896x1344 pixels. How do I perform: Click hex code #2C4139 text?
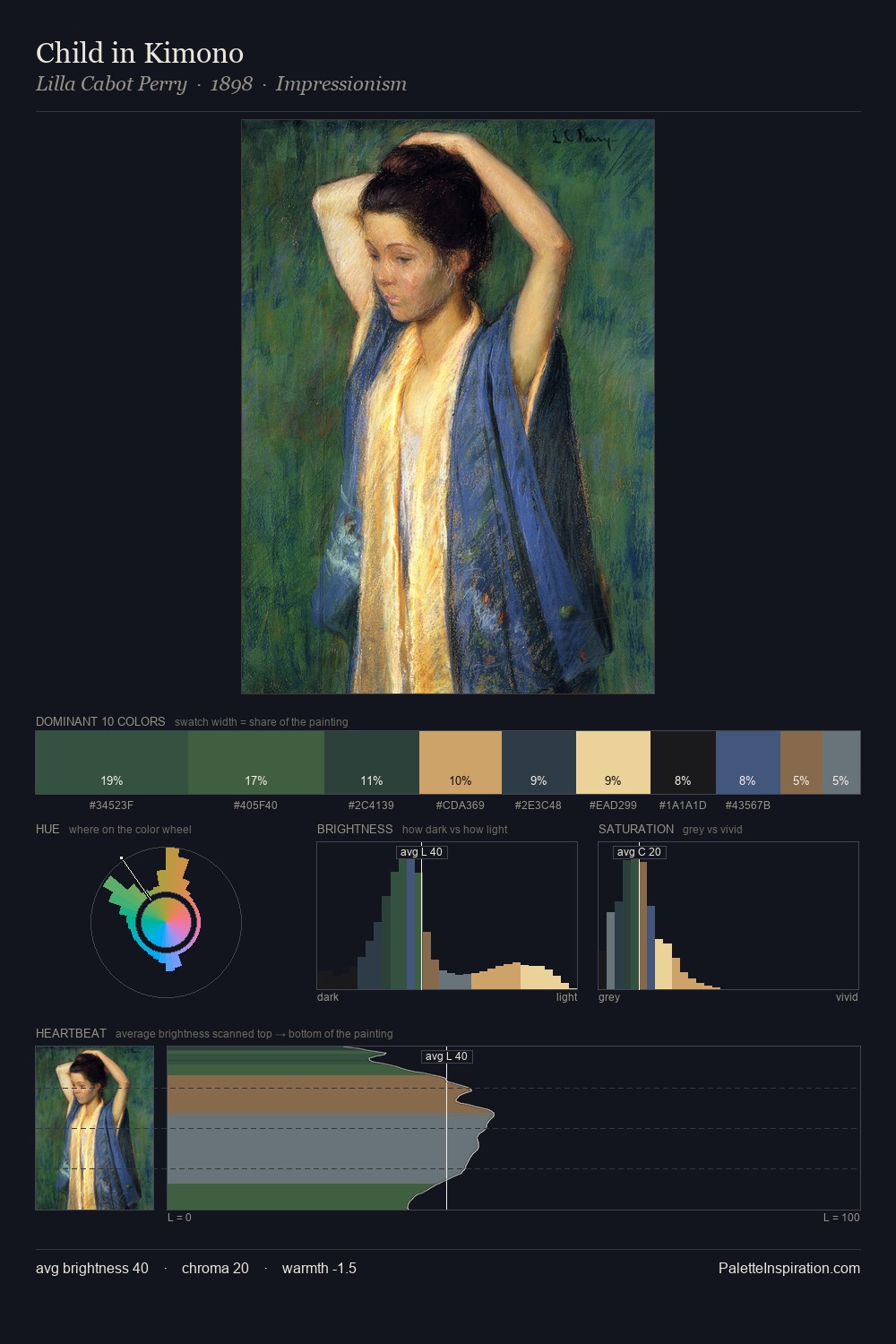371,806
